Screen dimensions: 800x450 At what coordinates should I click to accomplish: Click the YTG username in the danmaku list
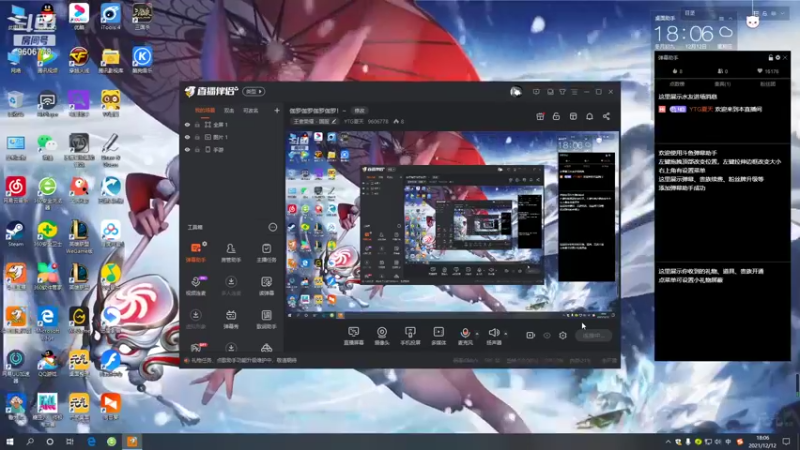click(701, 109)
